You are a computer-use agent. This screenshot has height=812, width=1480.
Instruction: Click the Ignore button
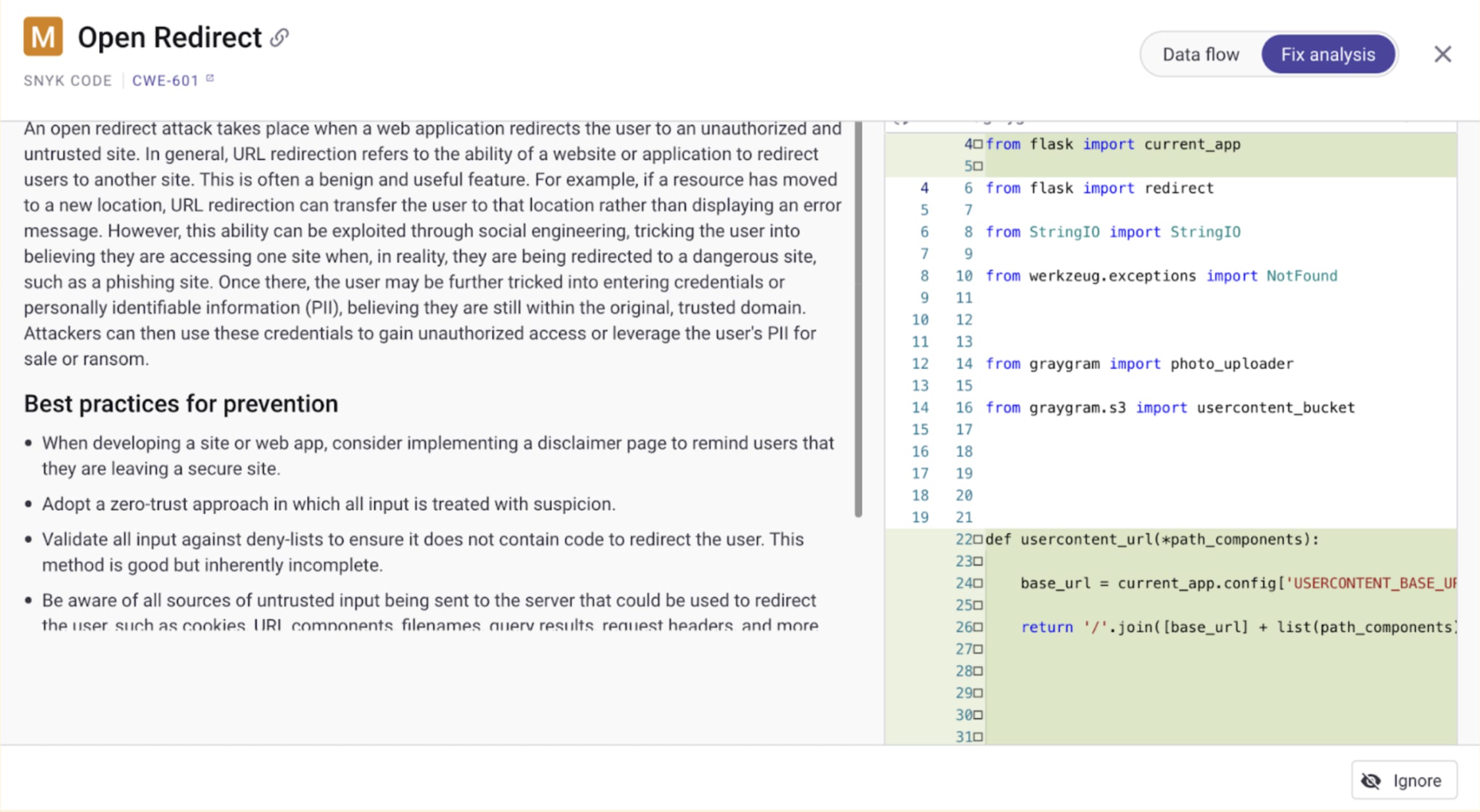pos(1404,780)
